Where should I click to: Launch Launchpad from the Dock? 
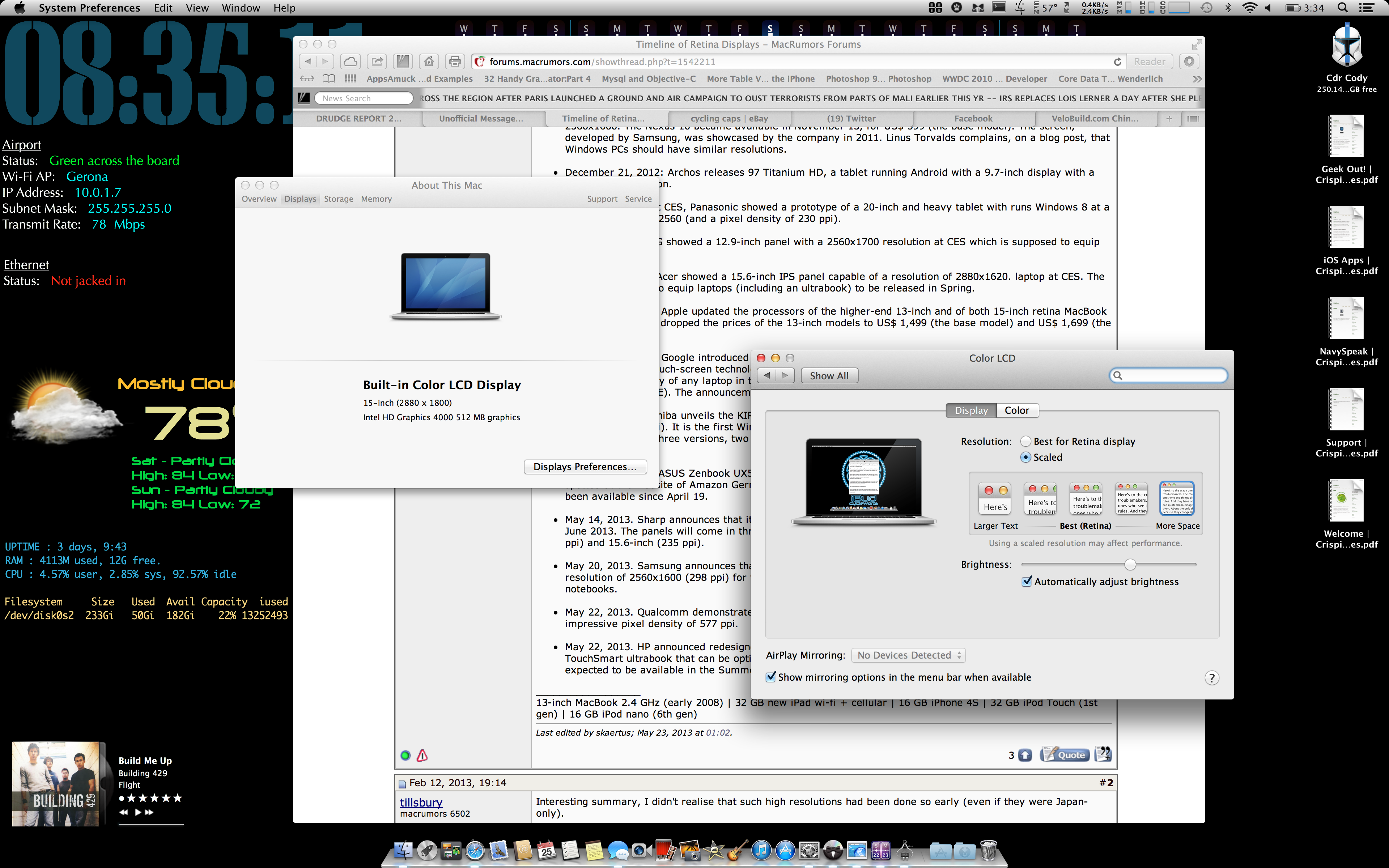point(427,850)
